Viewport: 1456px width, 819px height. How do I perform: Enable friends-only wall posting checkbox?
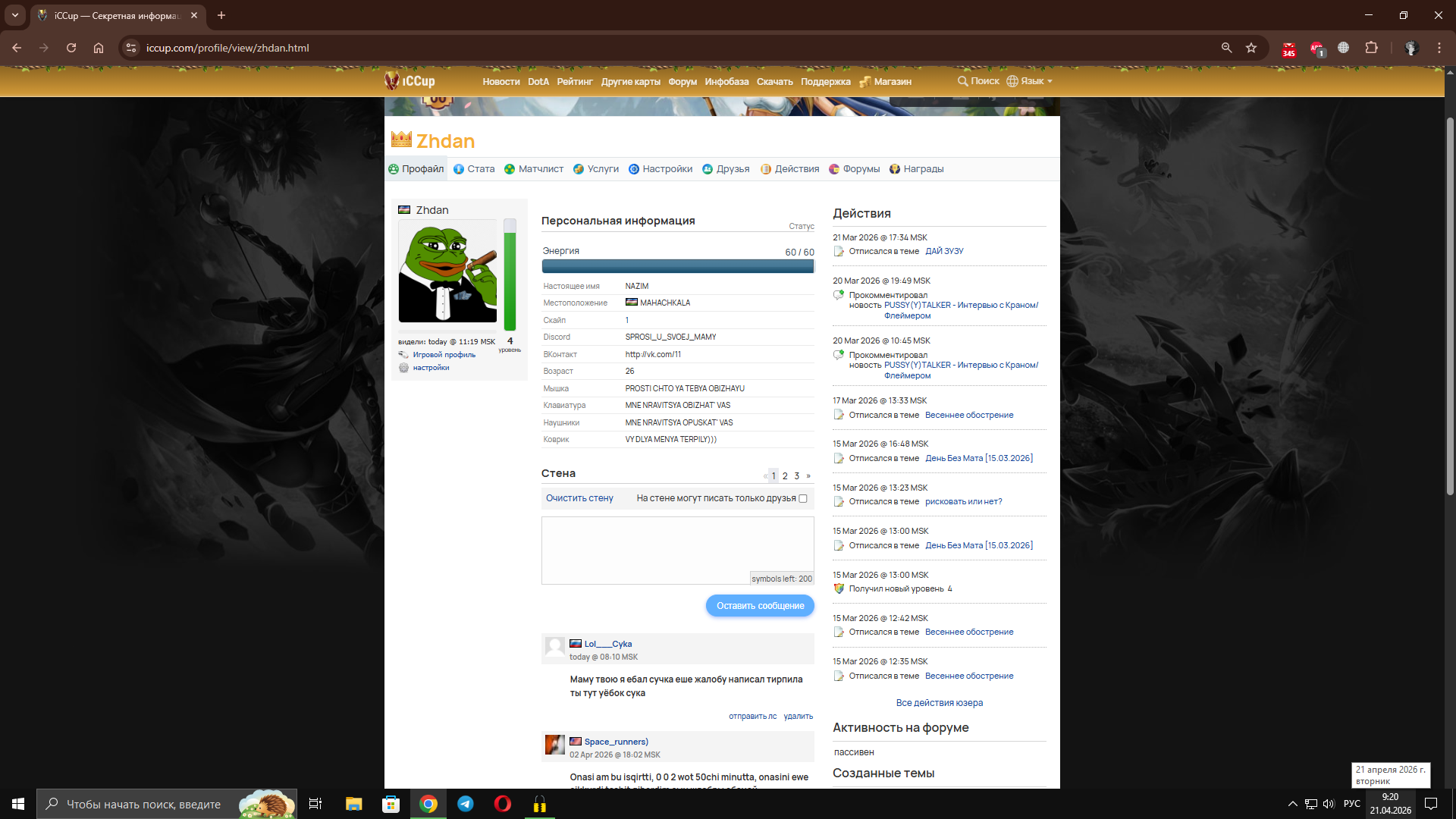[803, 498]
